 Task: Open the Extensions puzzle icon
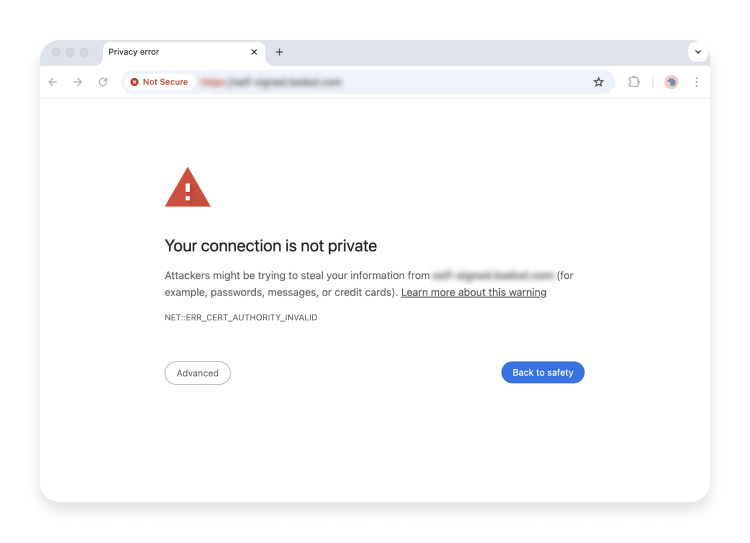click(x=634, y=82)
